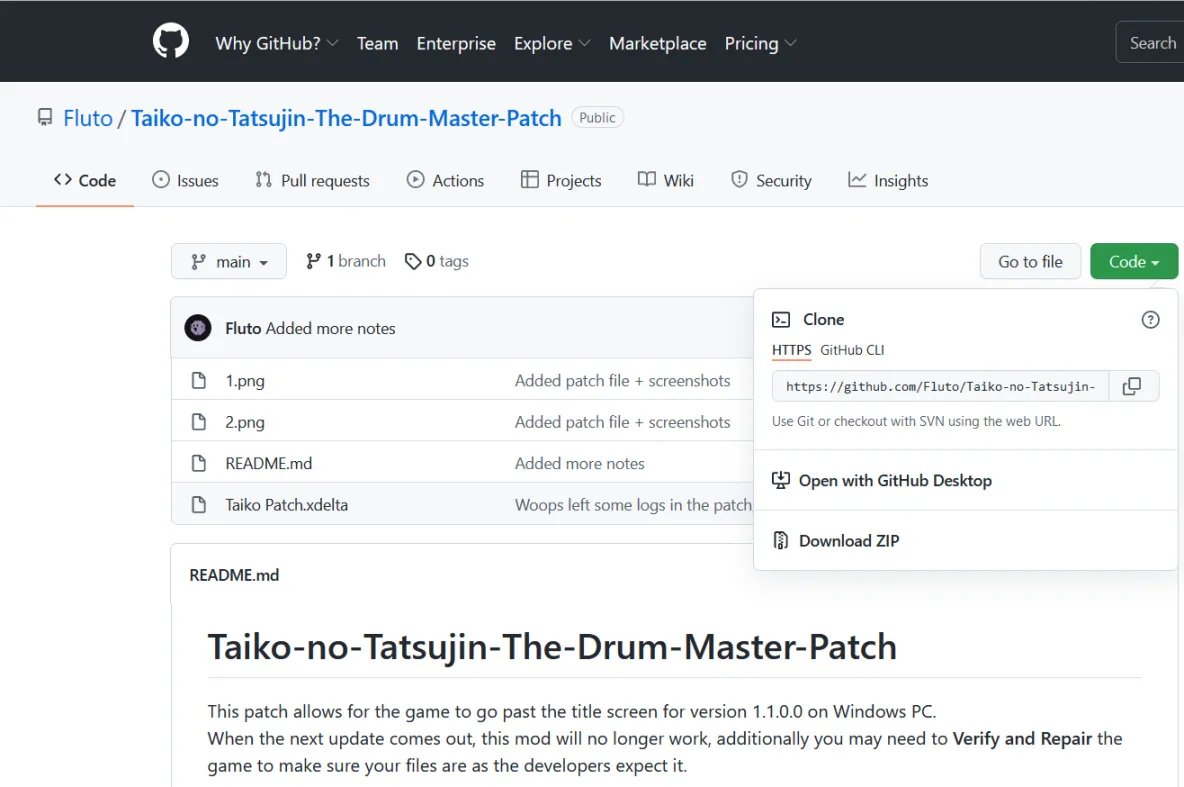Expand the Why GitHub? menu
This screenshot has height=787, width=1184.
277,43
